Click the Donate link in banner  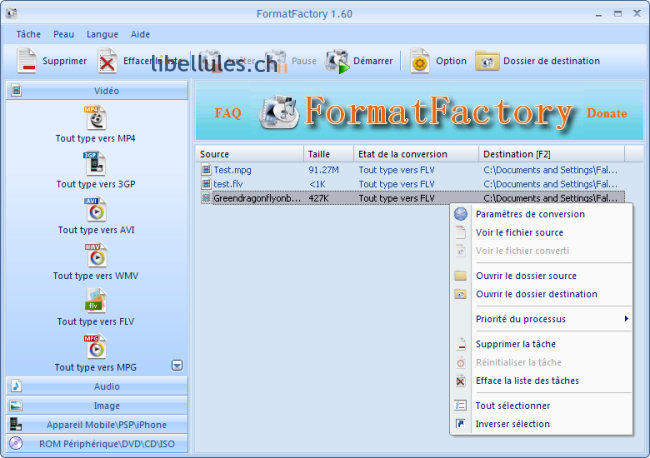606,113
